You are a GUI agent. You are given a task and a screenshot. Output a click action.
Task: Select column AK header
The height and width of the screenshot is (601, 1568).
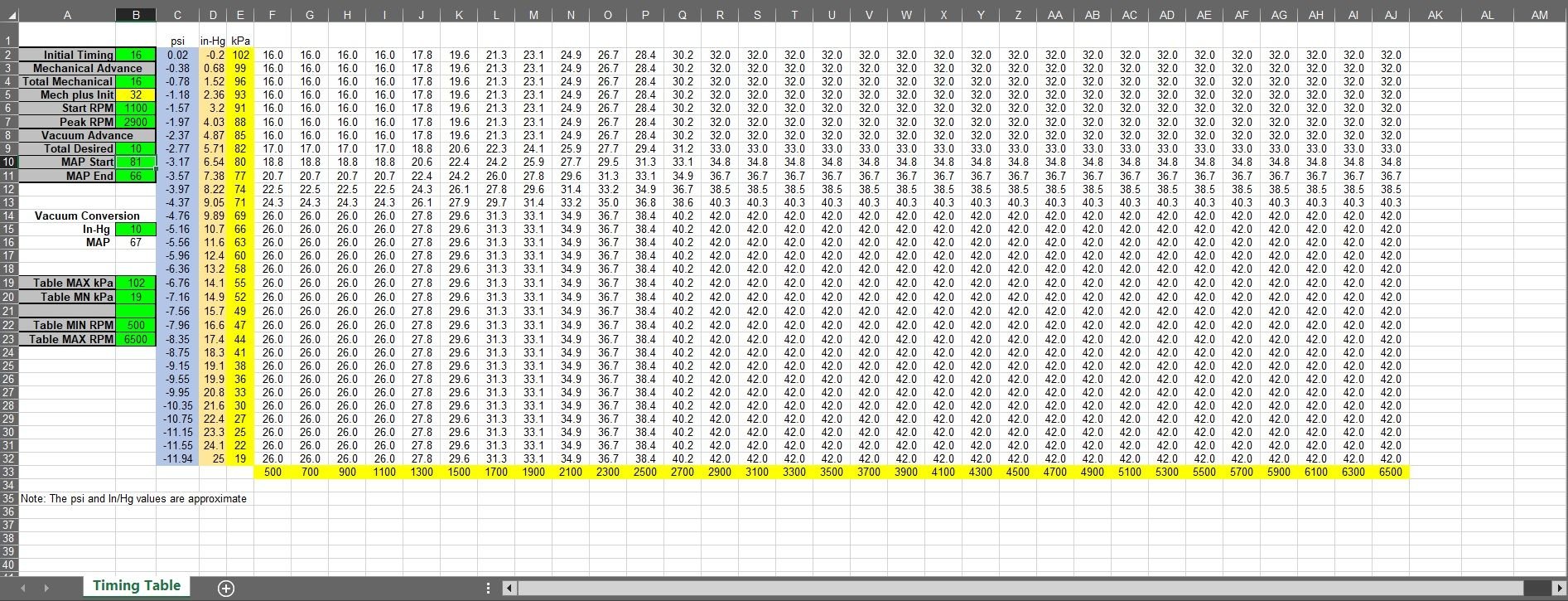1435,15
